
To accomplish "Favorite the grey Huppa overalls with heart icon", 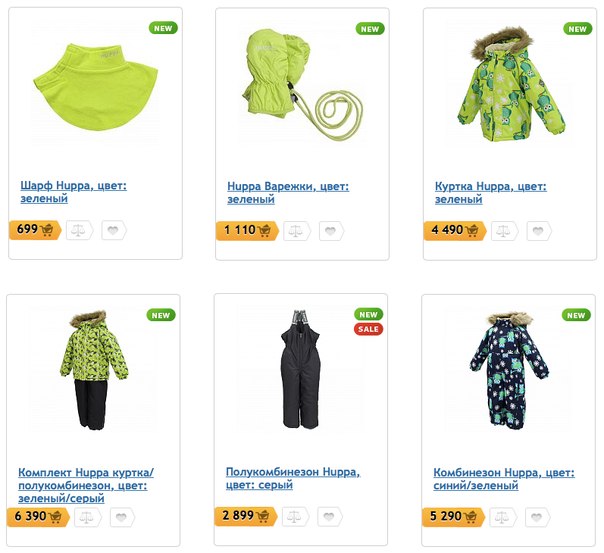I will point(330,516).
